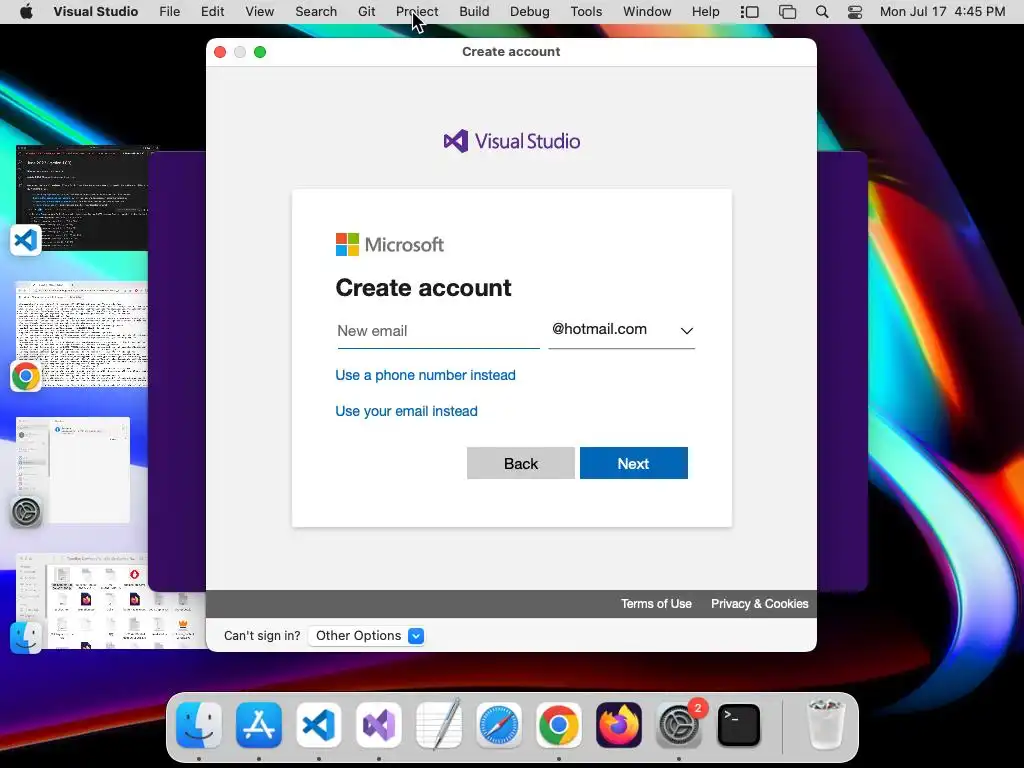Open the Window menu
1024x768 pixels.
coord(647,12)
